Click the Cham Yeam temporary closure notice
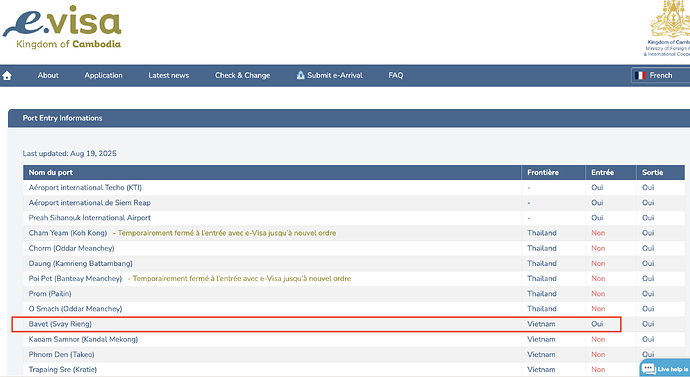Viewport: 690px width, 377px height. [224, 233]
